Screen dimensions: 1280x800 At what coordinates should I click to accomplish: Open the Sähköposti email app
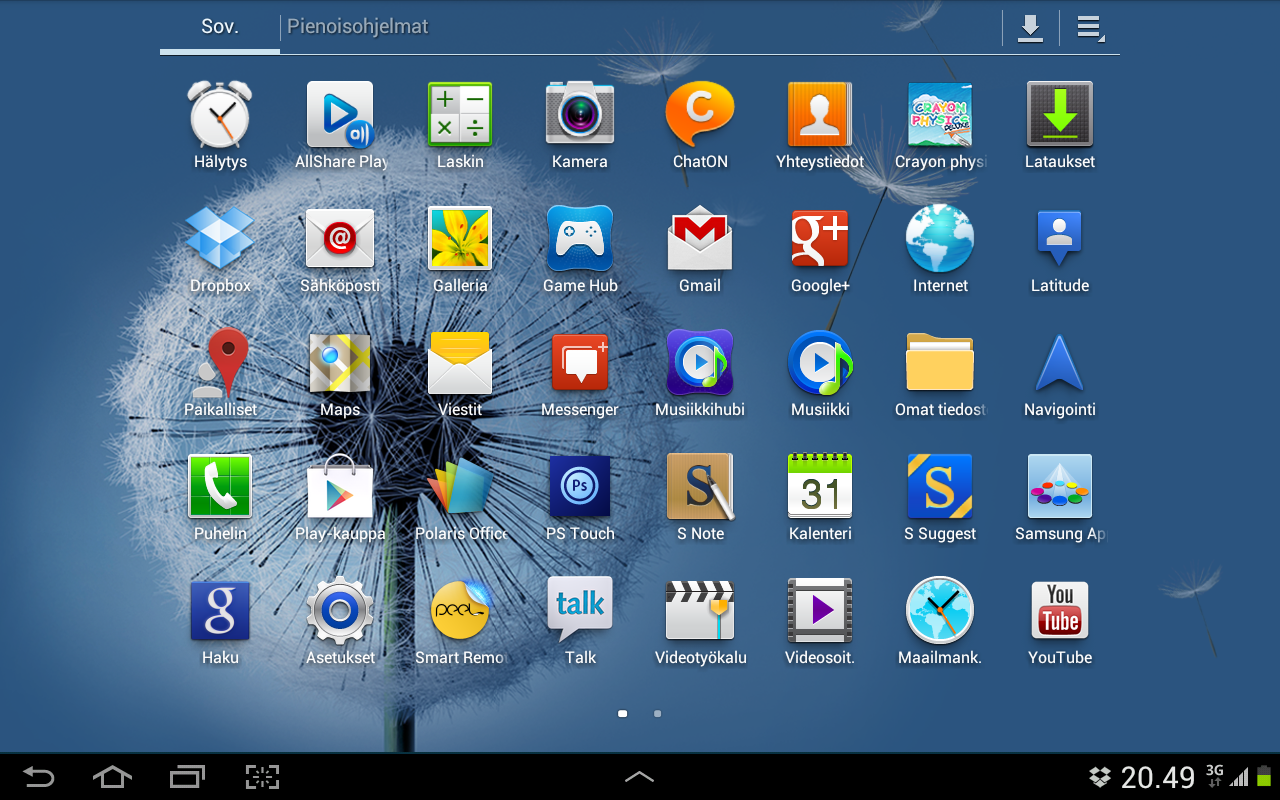tap(340, 250)
